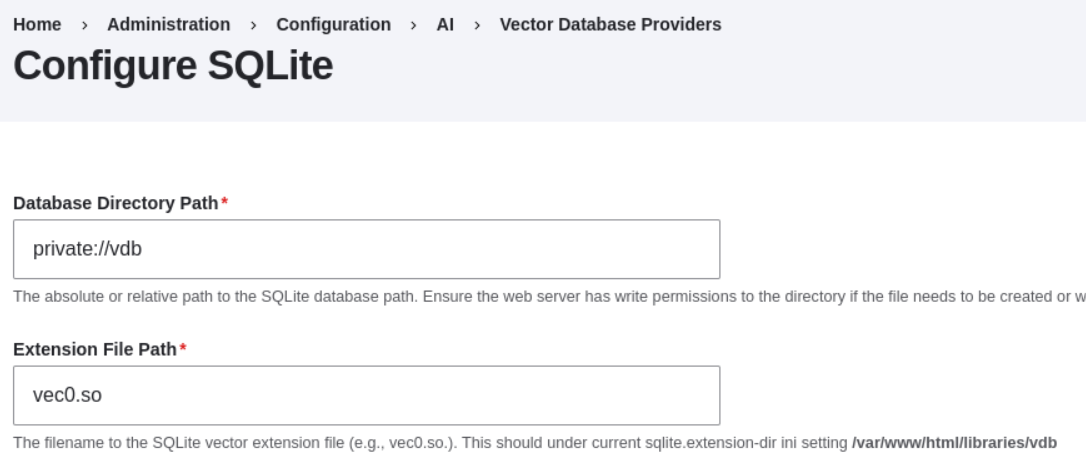Click the bold /var/www/html/libraries/vdb path
The height and width of the screenshot is (476, 1086).
(954, 442)
